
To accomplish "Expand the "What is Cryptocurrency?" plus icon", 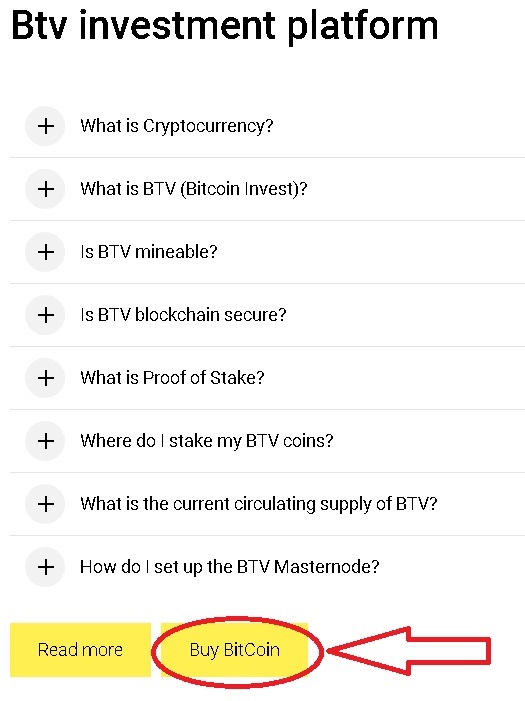I will 45,126.
